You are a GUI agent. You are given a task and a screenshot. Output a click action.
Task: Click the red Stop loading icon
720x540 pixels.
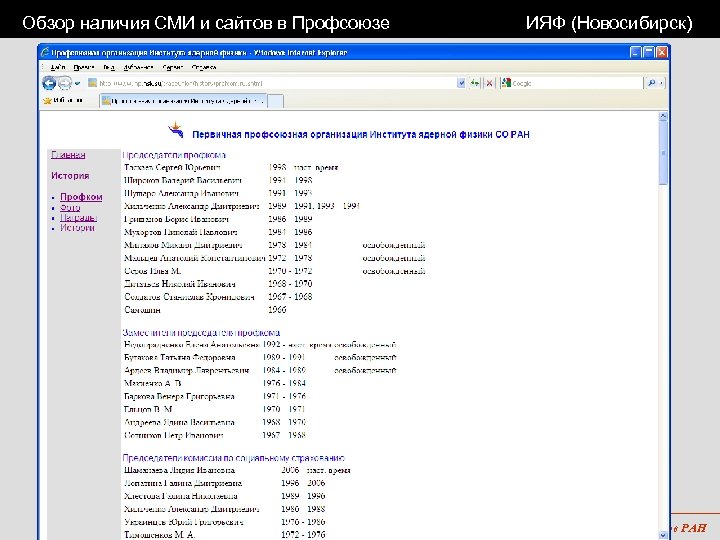[489, 83]
